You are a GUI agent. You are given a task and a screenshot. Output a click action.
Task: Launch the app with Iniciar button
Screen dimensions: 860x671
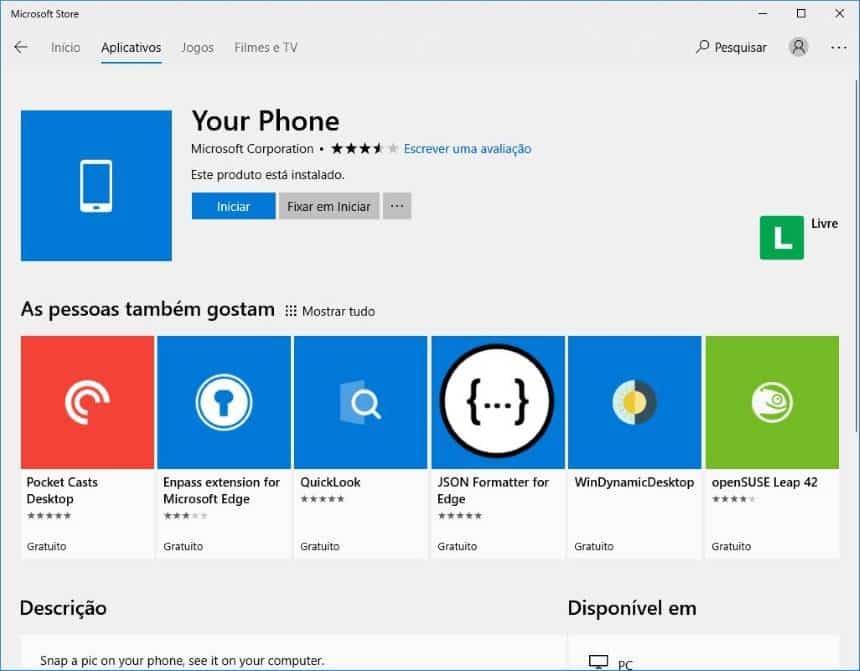tap(234, 206)
